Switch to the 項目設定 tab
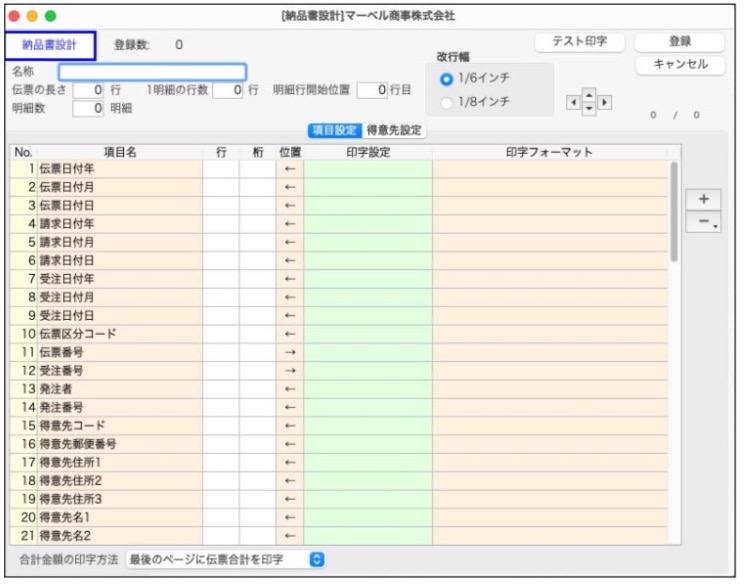746x585 pixels. pos(335,130)
